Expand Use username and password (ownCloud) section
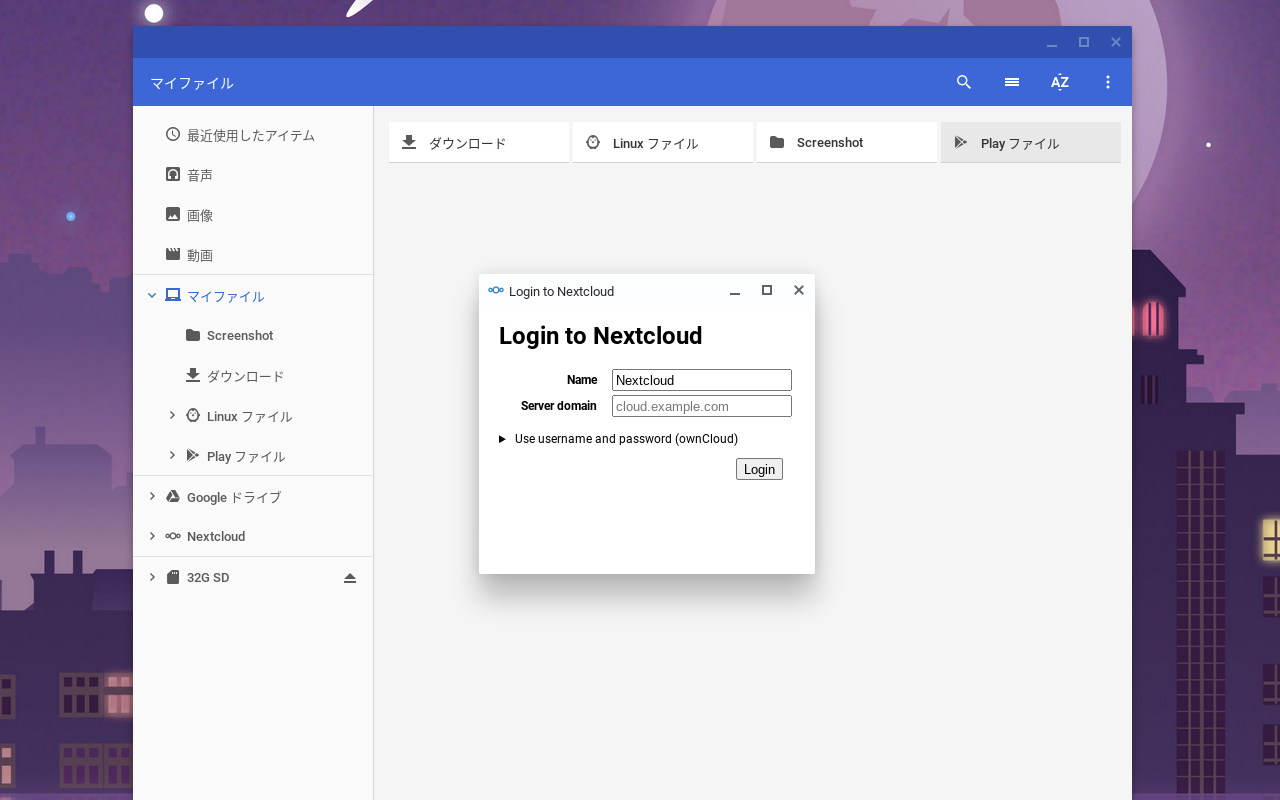Viewport: 1280px width, 800px height. pos(618,439)
